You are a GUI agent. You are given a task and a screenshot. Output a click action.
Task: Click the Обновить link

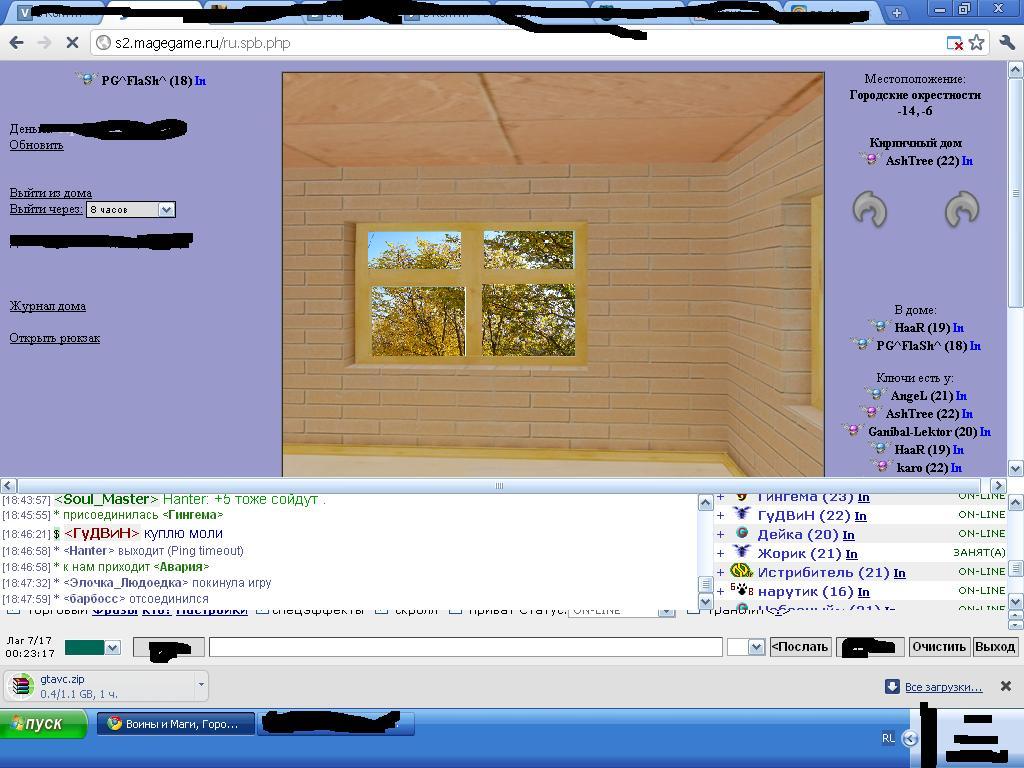(x=36, y=145)
